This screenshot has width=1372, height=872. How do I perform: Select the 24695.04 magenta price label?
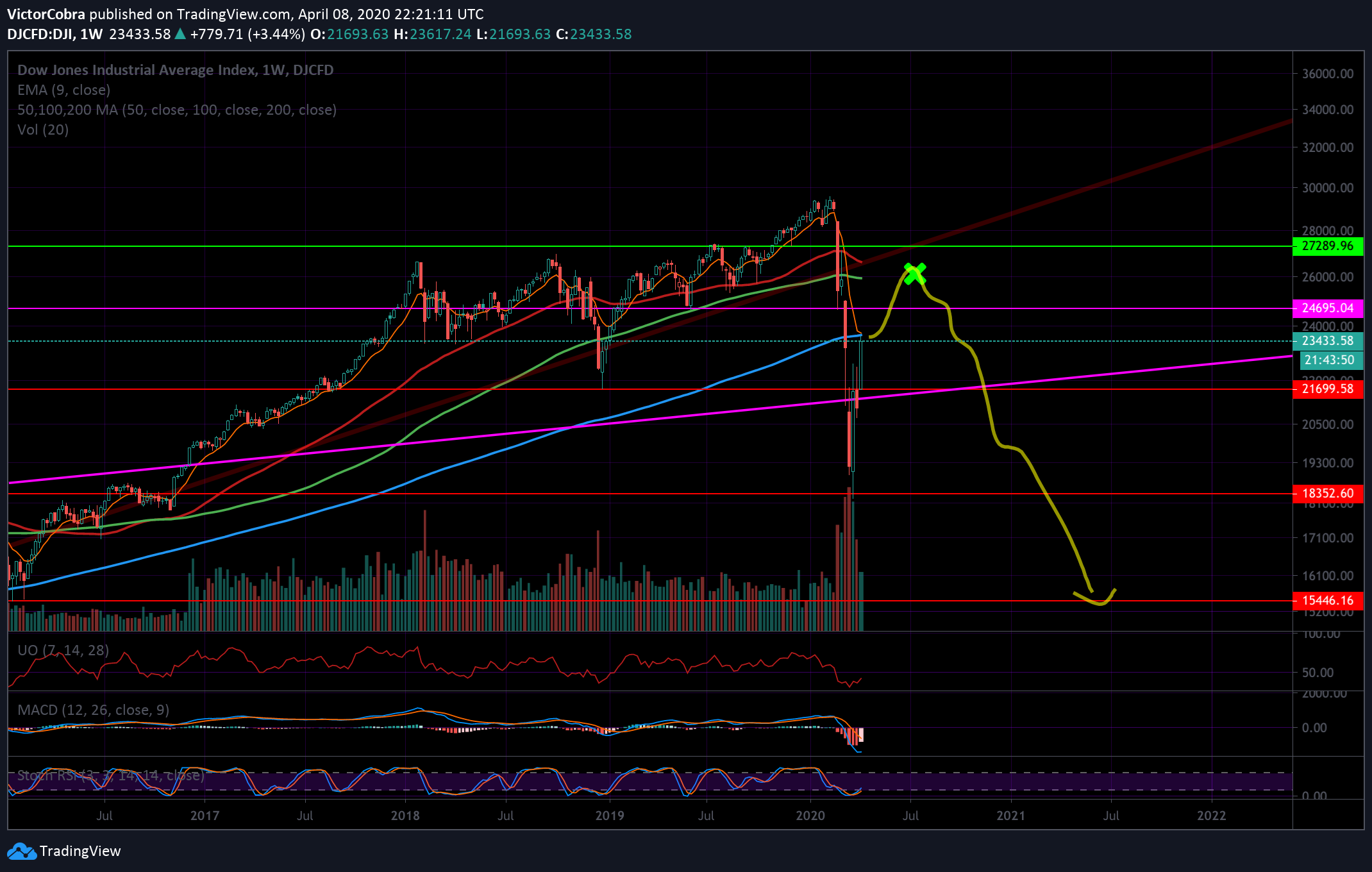click(1328, 308)
